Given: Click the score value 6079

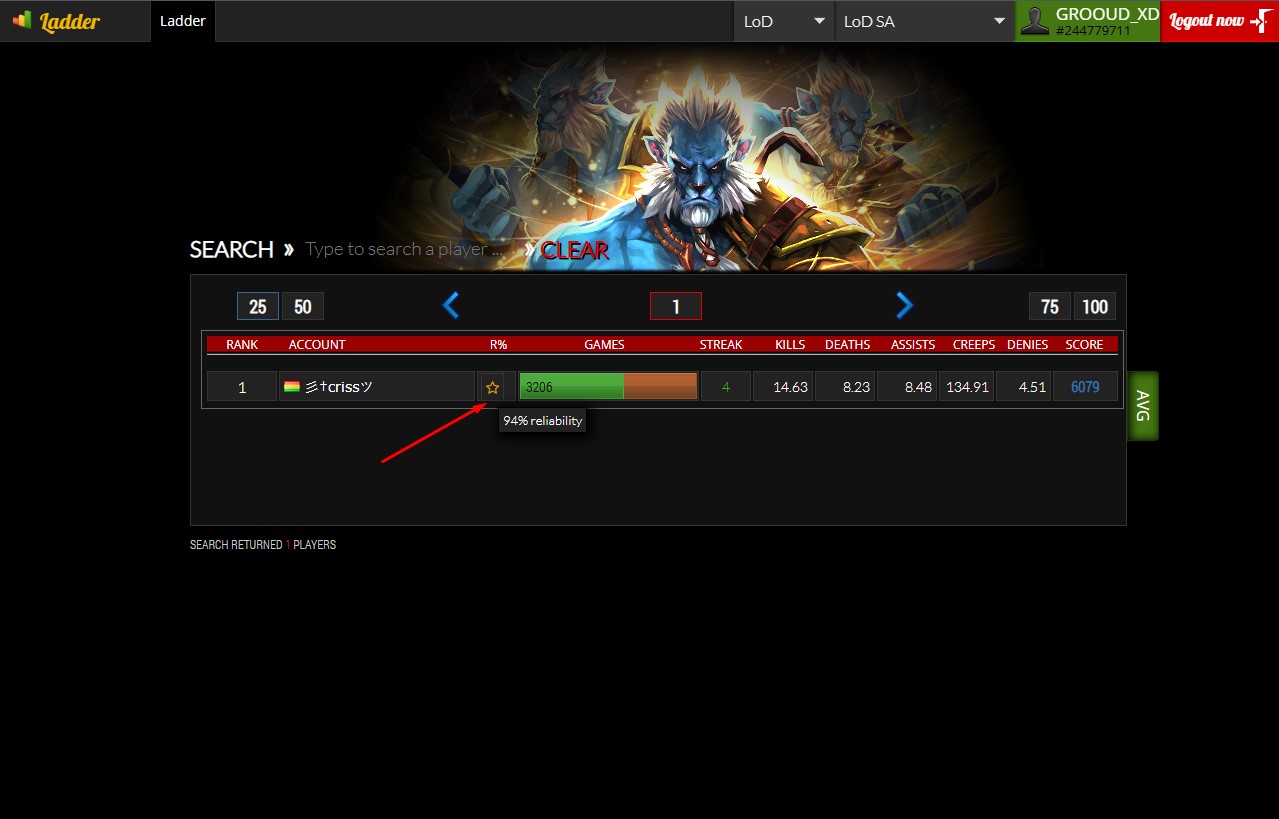Looking at the screenshot, I should (x=1085, y=386).
